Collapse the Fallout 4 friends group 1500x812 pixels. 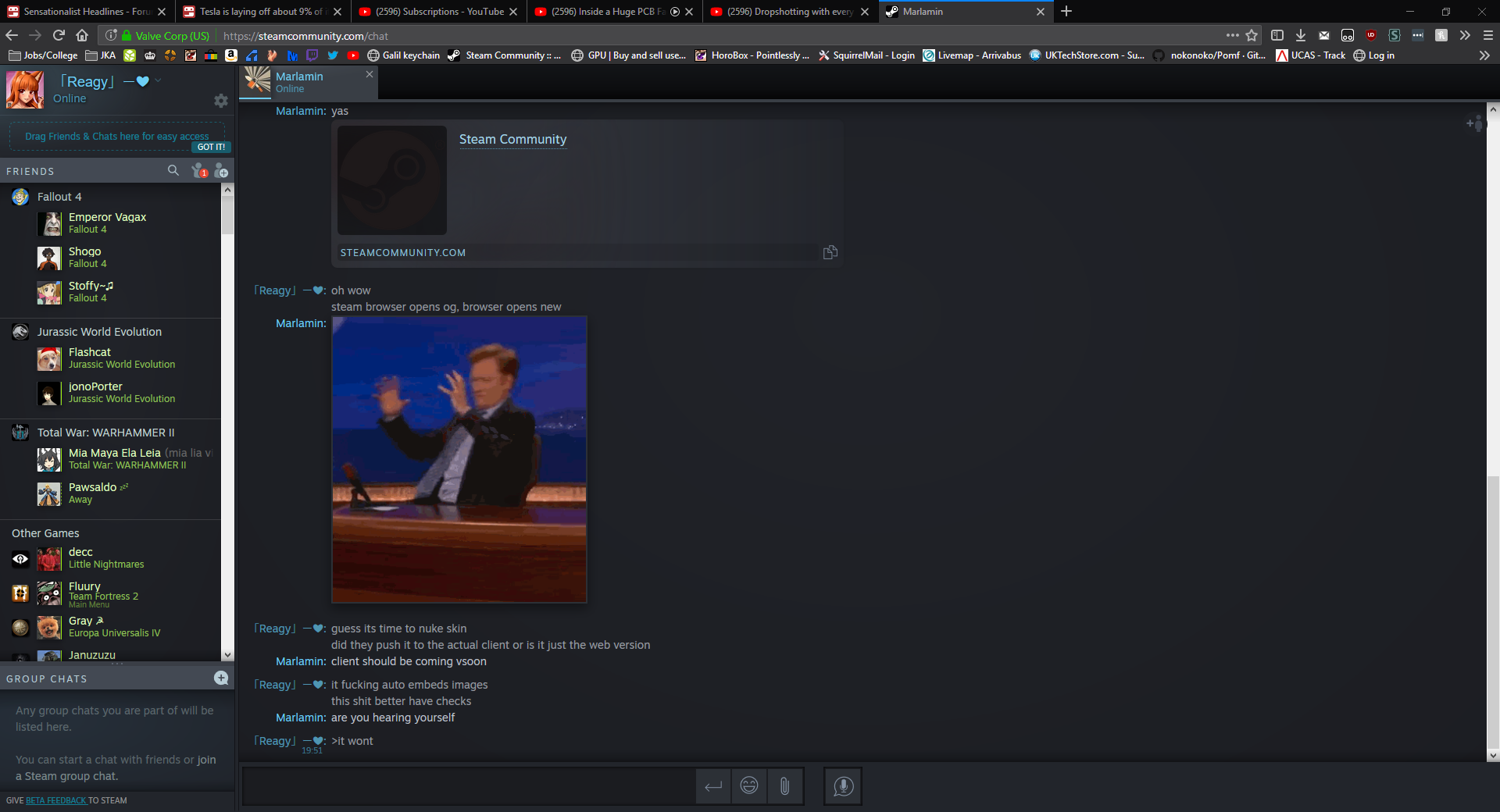[x=59, y=197]
